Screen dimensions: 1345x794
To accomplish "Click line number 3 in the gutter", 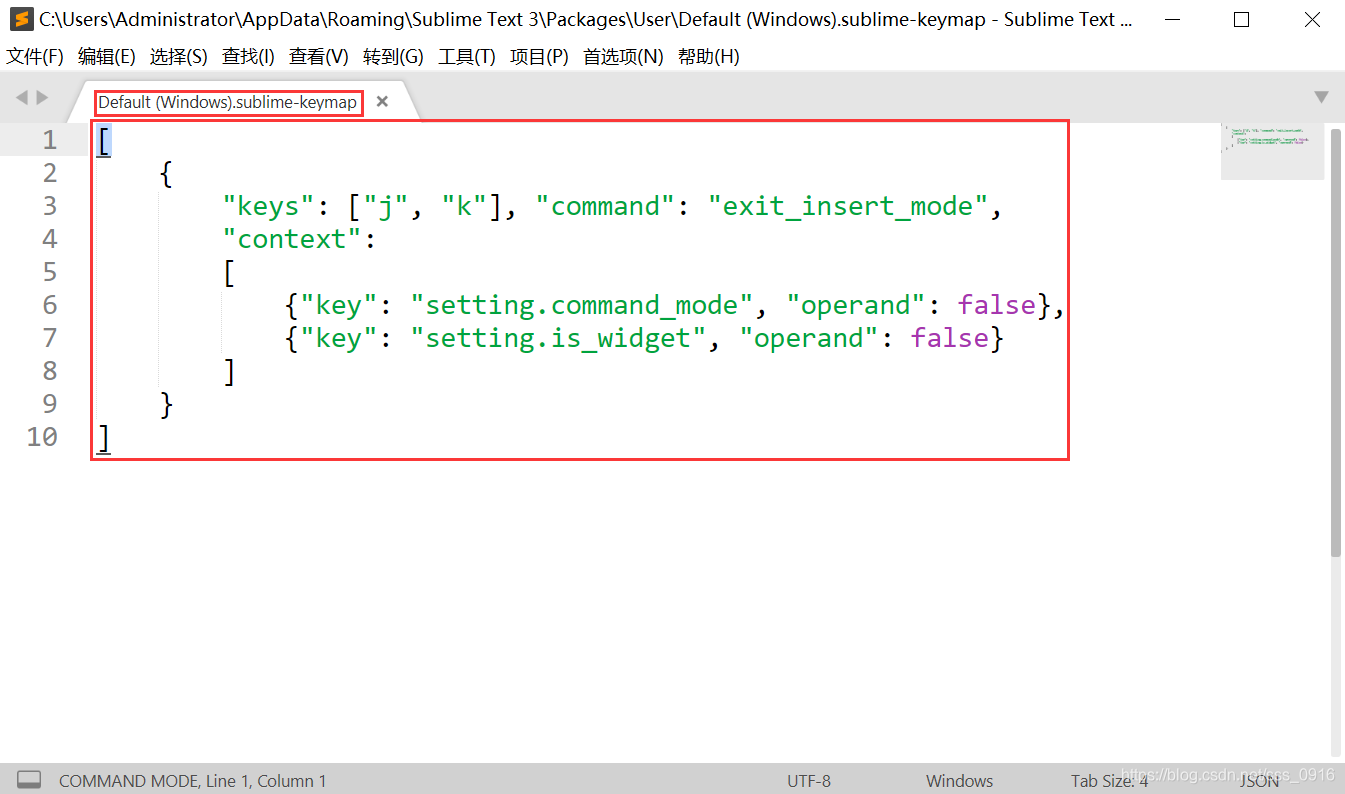I will pos(50,206).
